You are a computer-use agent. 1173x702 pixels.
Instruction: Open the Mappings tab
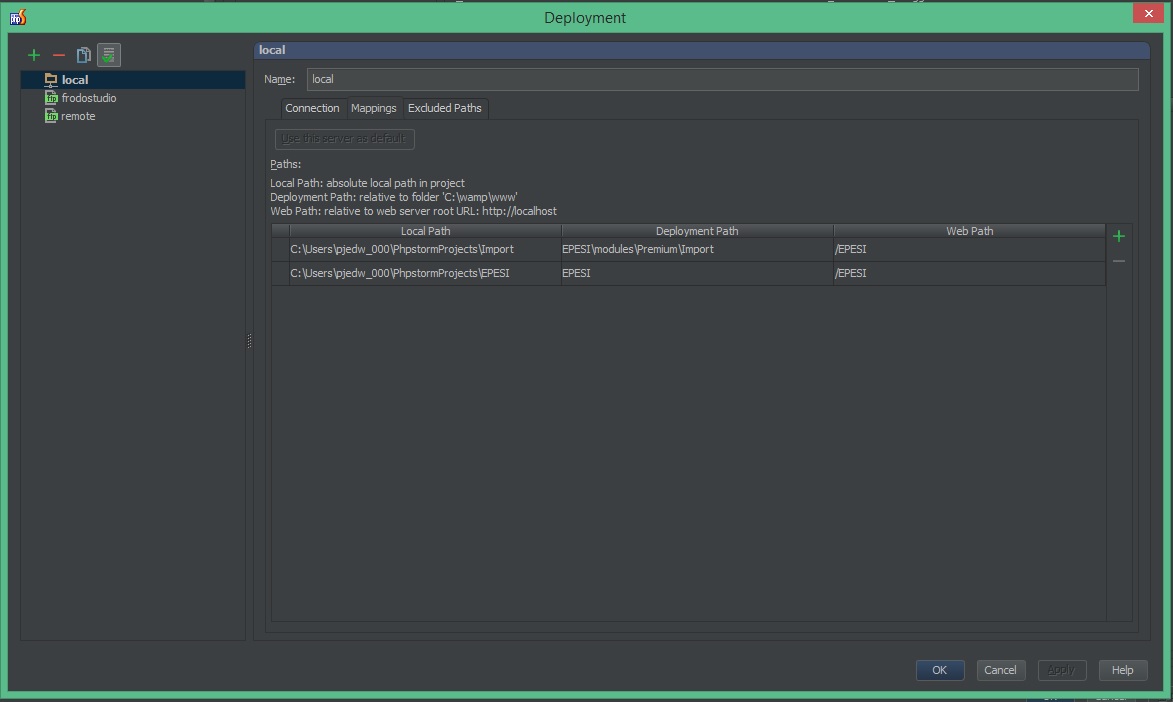tap(373, 108)
